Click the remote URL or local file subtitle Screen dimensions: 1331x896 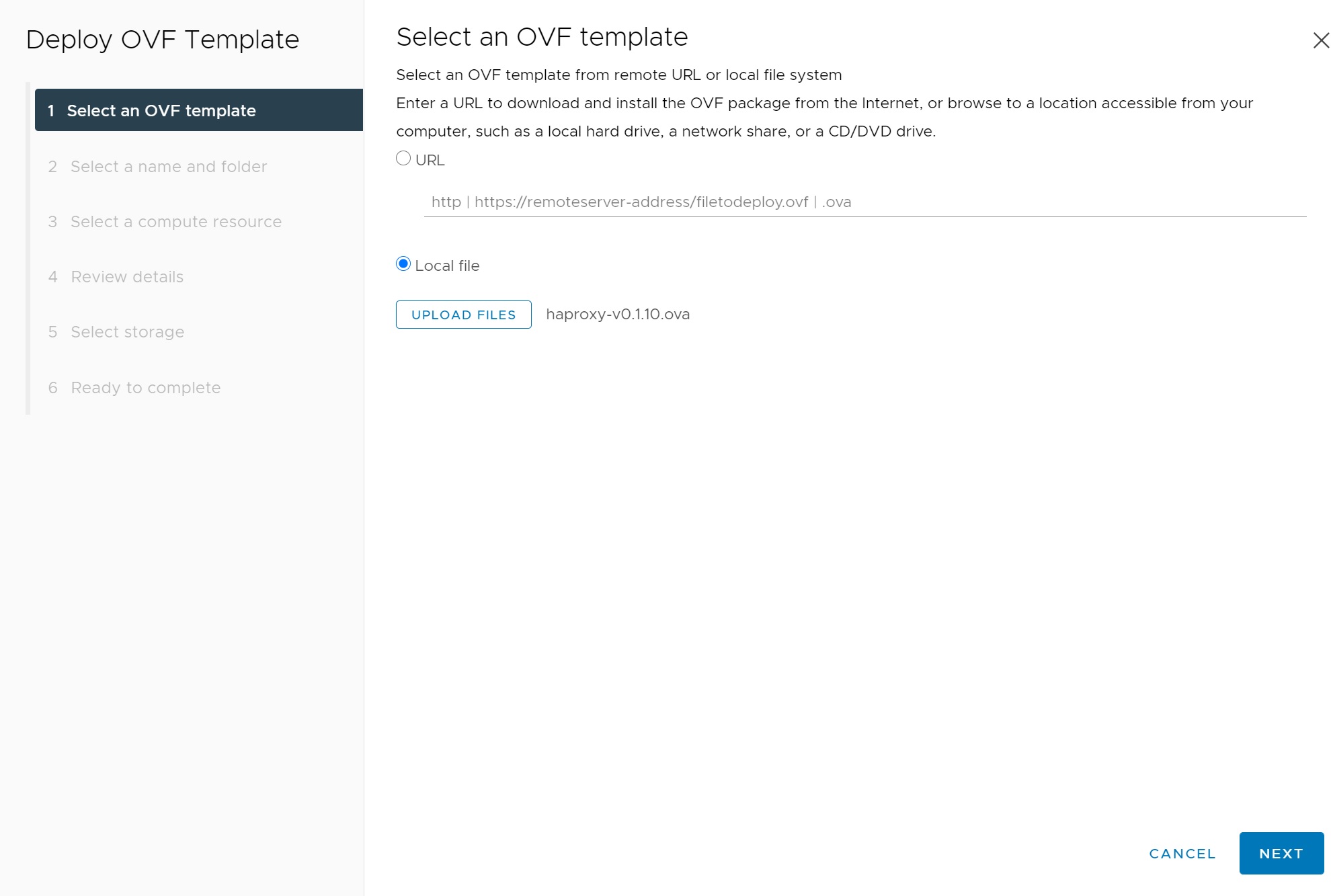click(618, 75)
